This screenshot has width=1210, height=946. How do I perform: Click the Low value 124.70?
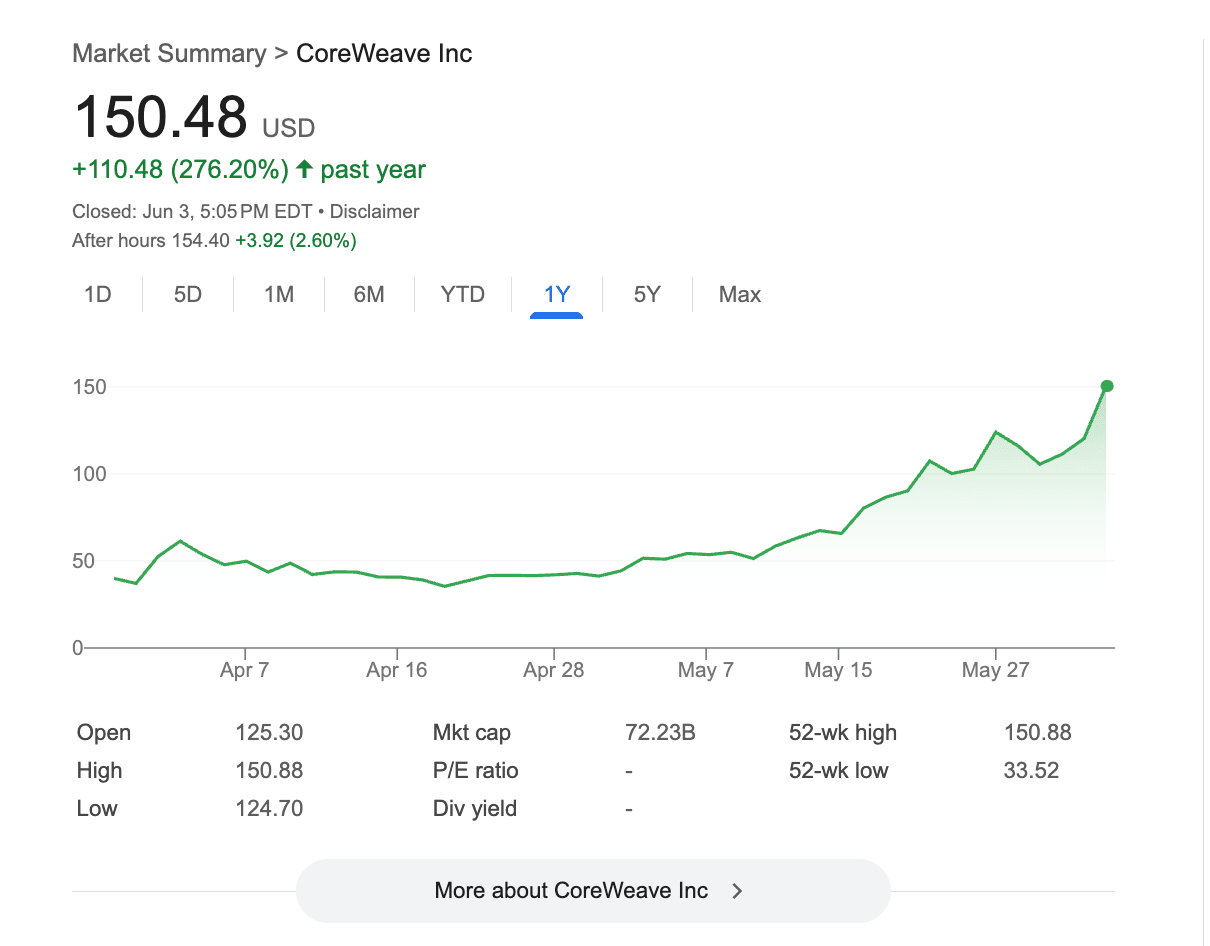[x=269, y=809]
